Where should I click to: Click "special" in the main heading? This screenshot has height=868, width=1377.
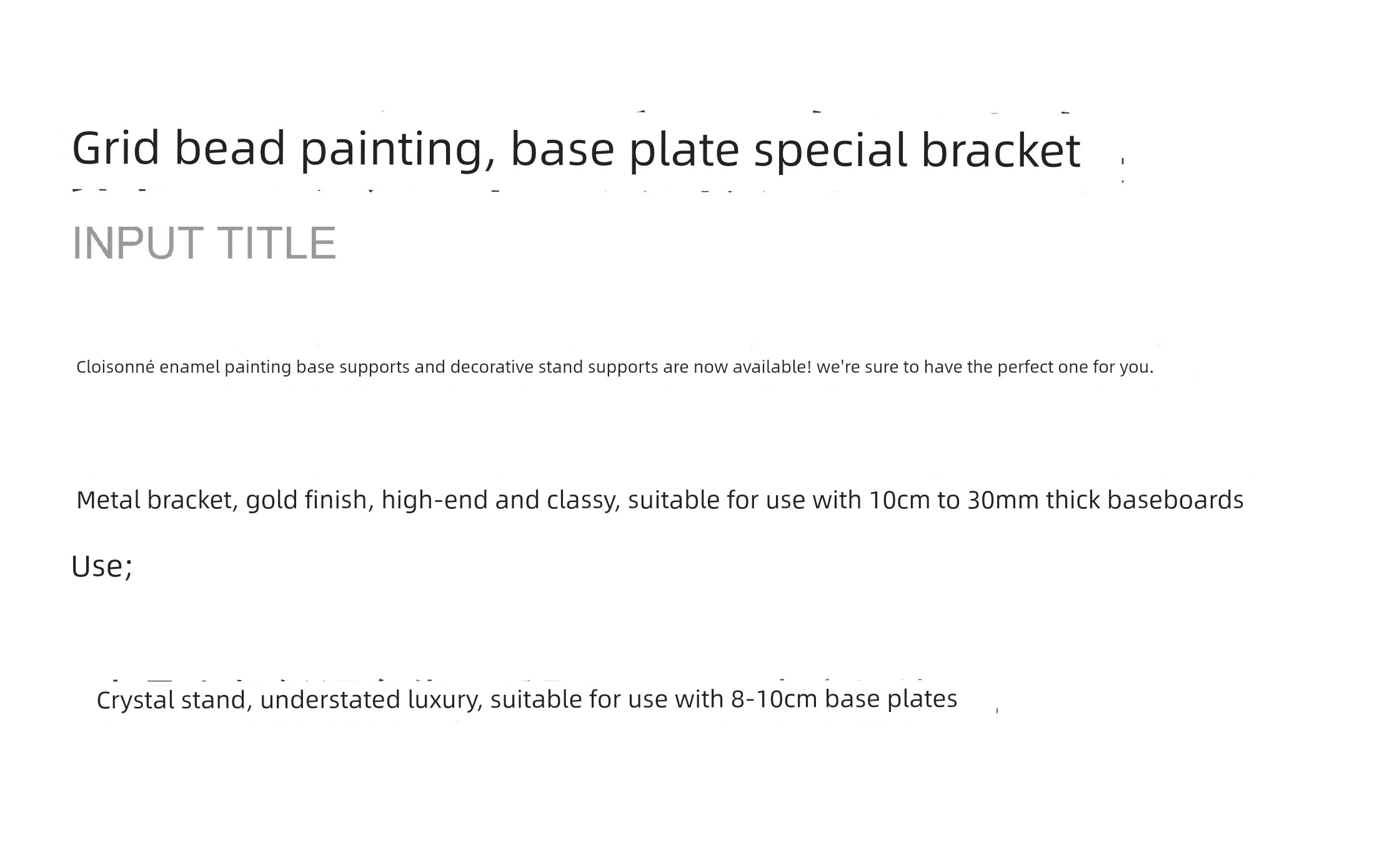point(830,150)
